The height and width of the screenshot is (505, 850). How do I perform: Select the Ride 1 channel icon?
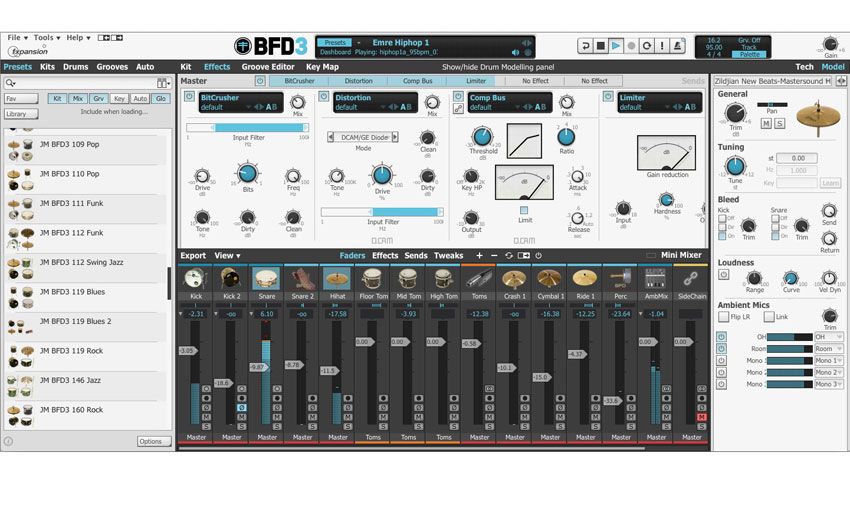tap(585, 279)
